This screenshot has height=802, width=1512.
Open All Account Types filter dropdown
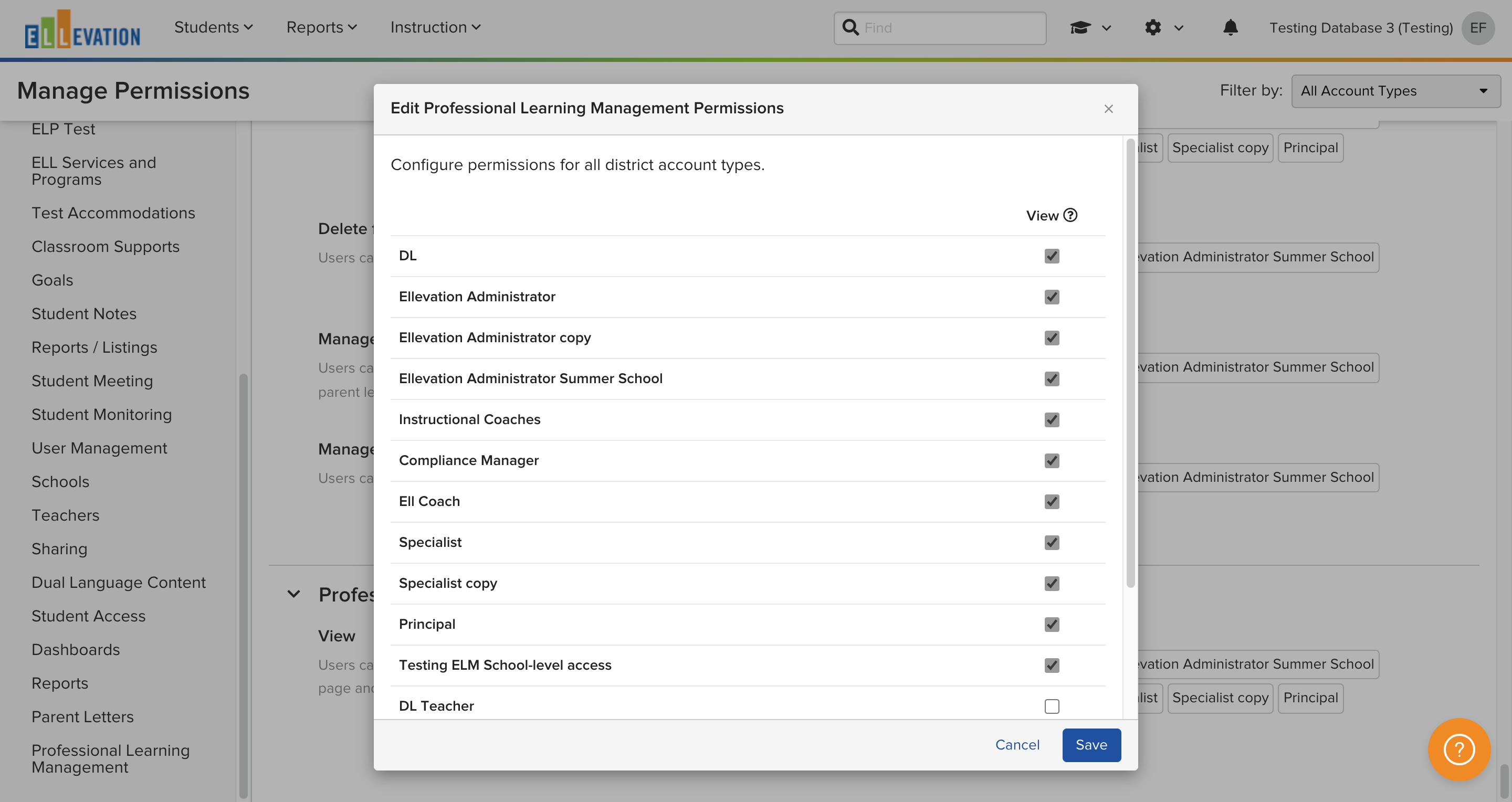pos(1395,91)
